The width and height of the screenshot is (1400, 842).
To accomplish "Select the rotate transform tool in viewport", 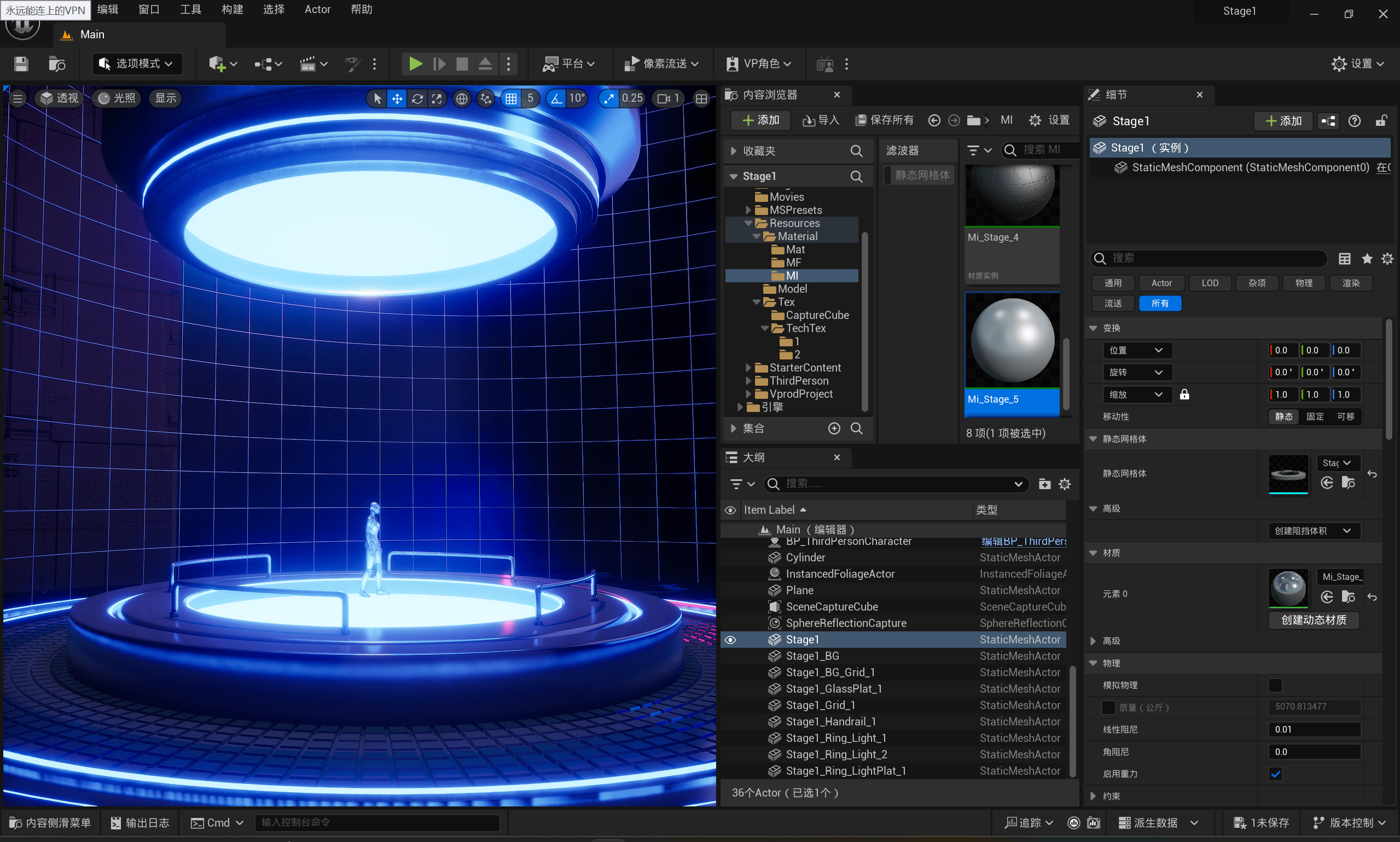I will point(417,98).
